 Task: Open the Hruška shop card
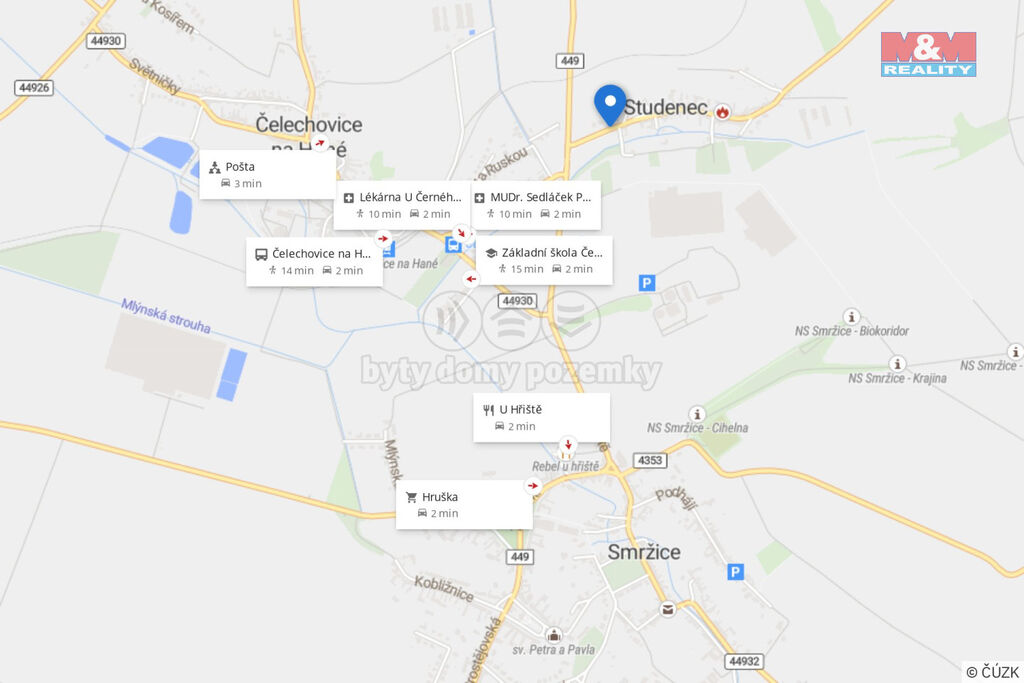pyautogui.click(x=464, y=505)
